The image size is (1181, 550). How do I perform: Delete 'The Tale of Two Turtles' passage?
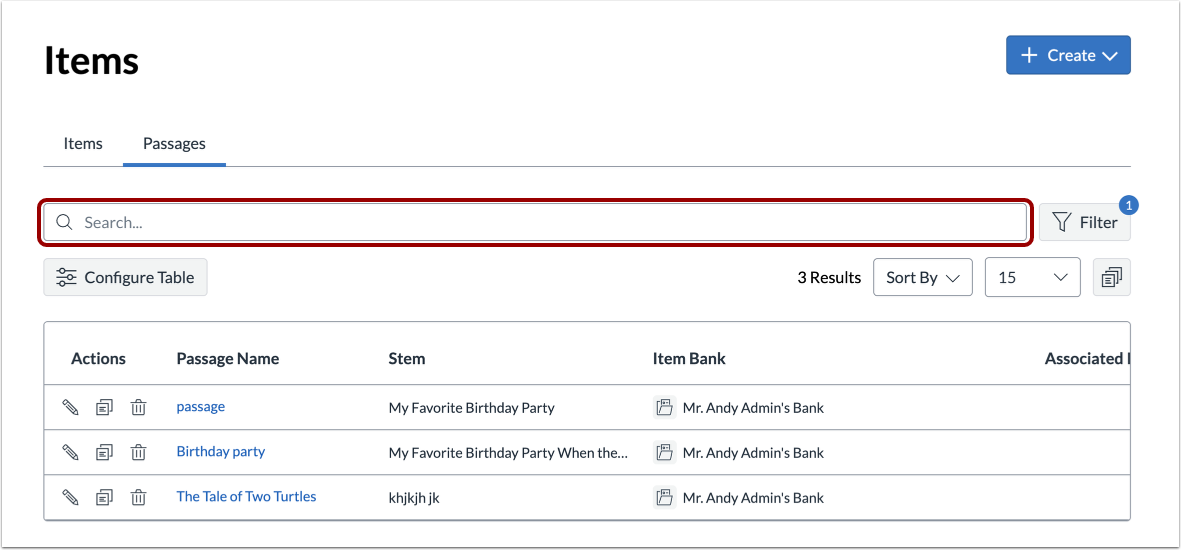pyautogui.click(x=138, y=497)
